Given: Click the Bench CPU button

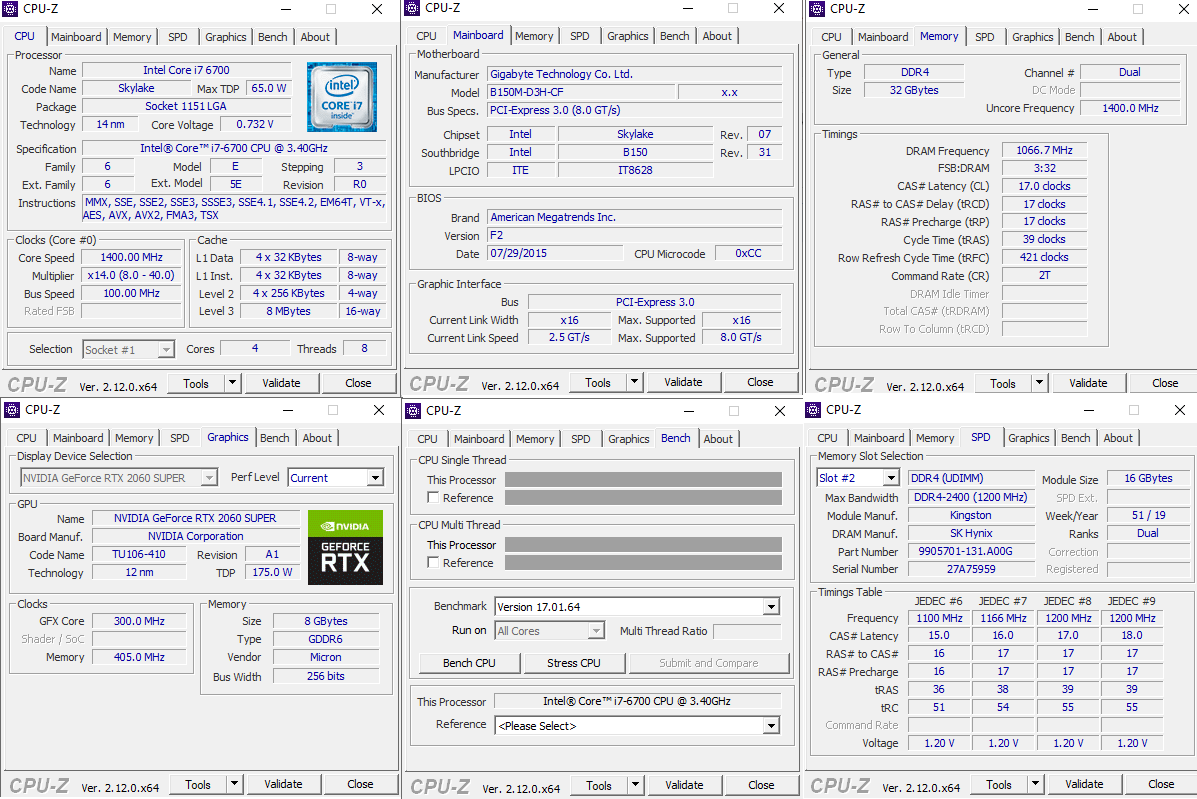Looking at the screenshot, I should pyautogui.click(x=469, y=663).
